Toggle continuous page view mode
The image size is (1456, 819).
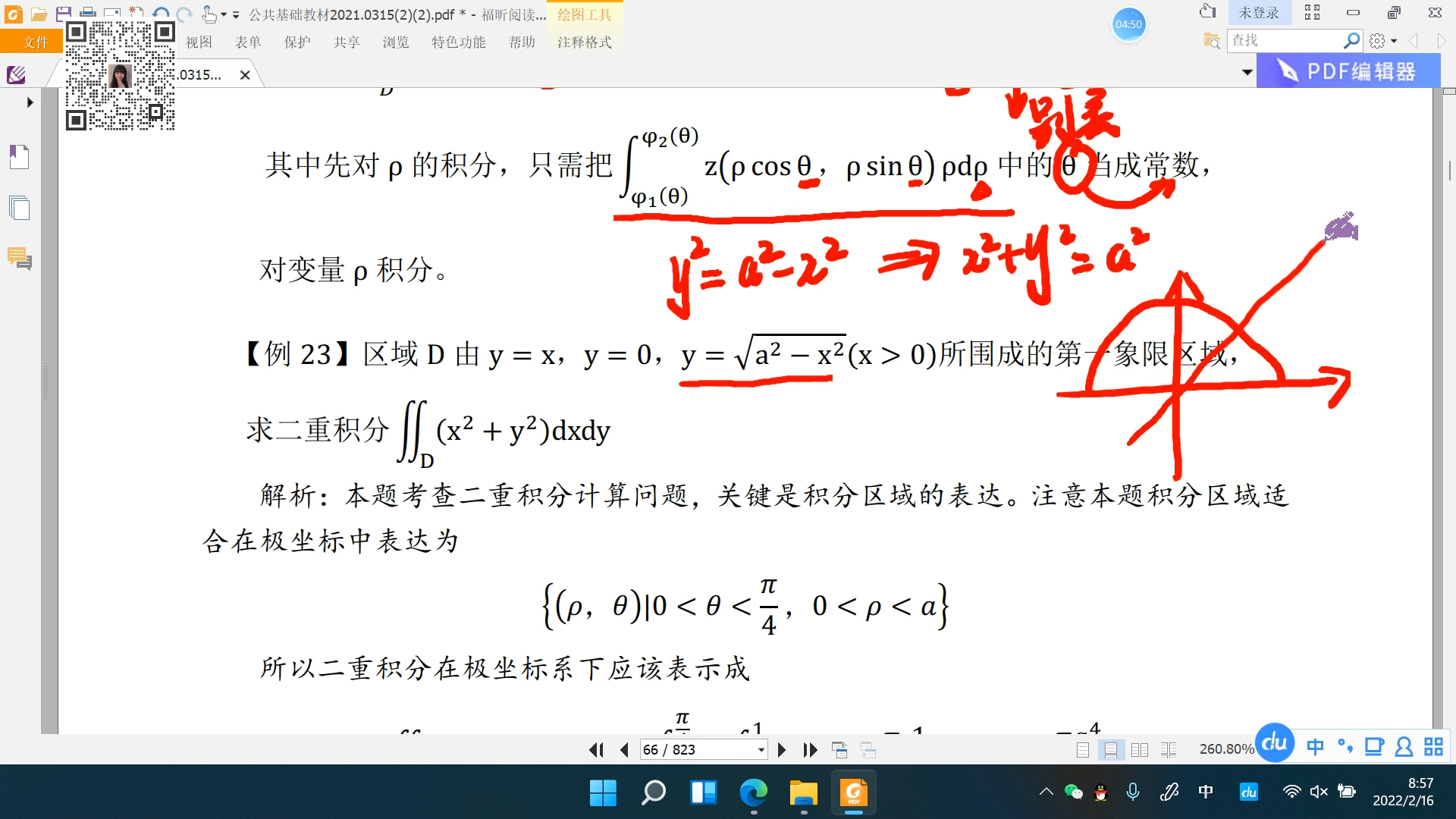1111,750
